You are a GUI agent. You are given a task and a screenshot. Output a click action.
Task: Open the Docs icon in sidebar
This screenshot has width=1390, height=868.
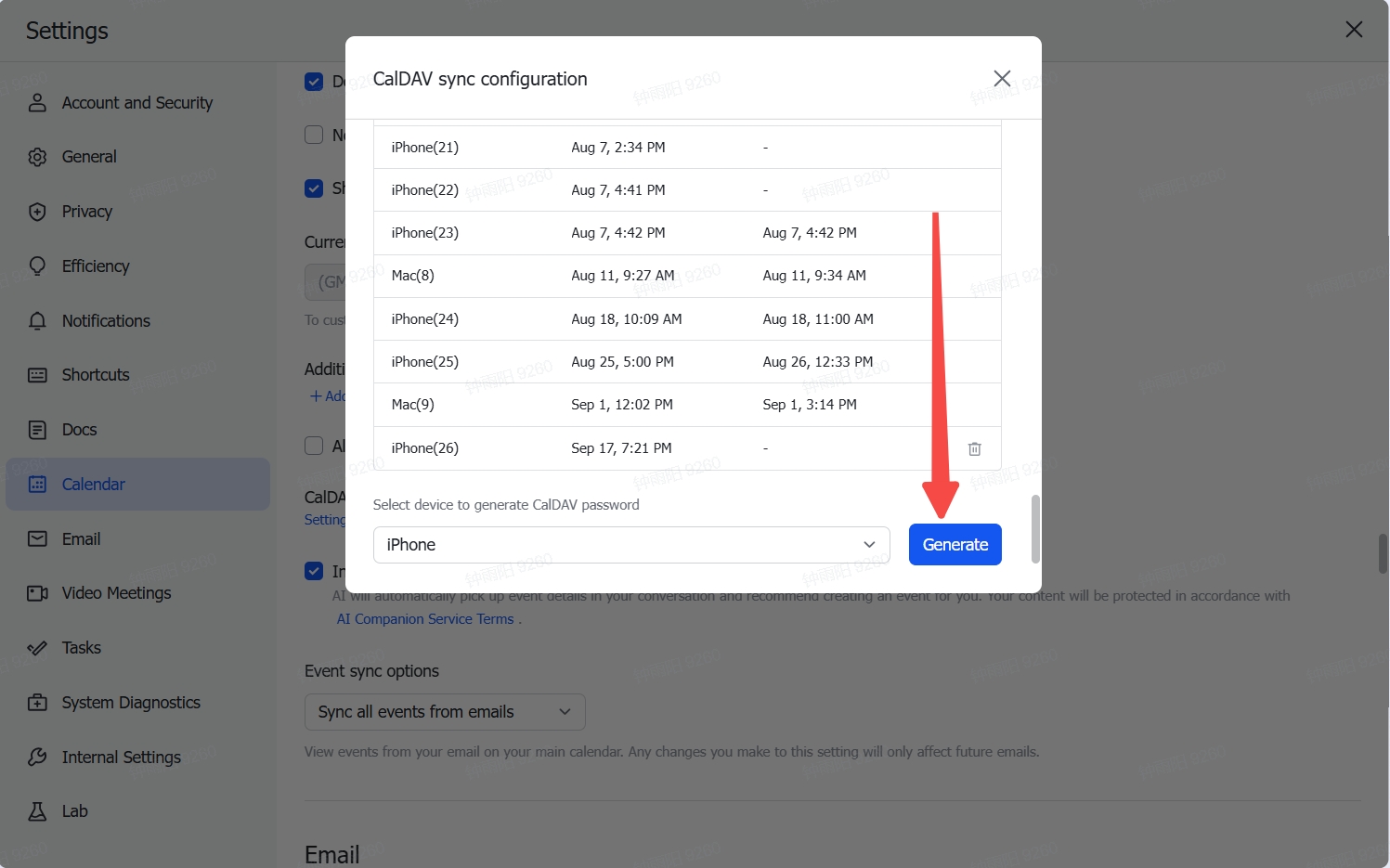coord(37,430)
